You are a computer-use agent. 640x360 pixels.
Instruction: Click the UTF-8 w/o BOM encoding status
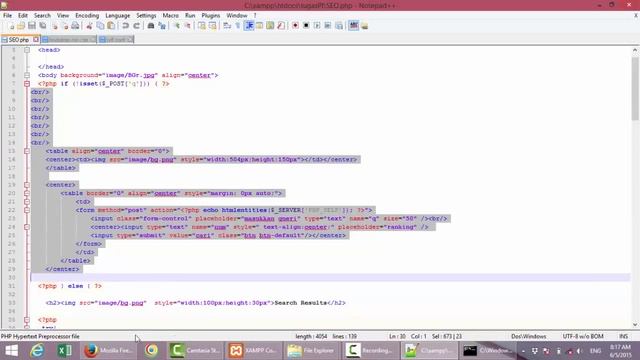coord(583,336)
